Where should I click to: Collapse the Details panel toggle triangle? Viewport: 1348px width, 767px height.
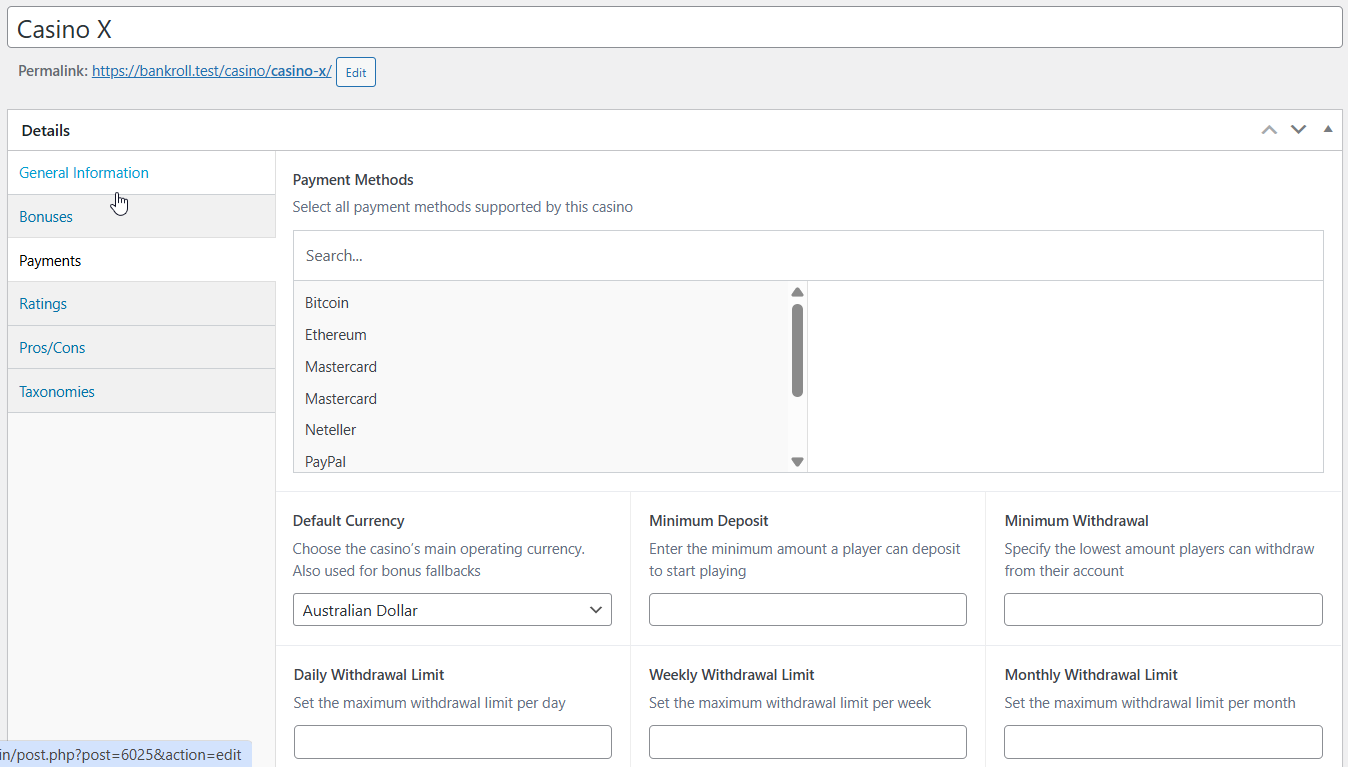(x=1328, y=129)
